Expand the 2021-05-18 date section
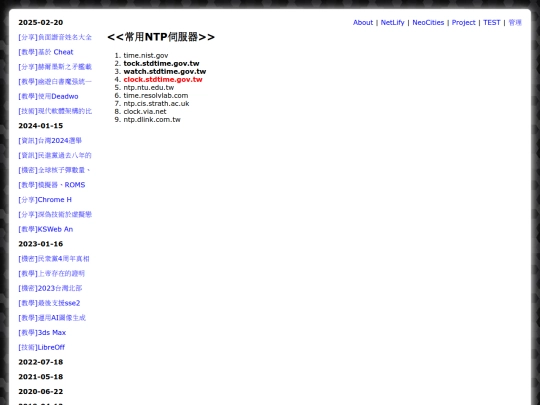The image size is (540, 405). pyautogui.click(x=41, y=377)
